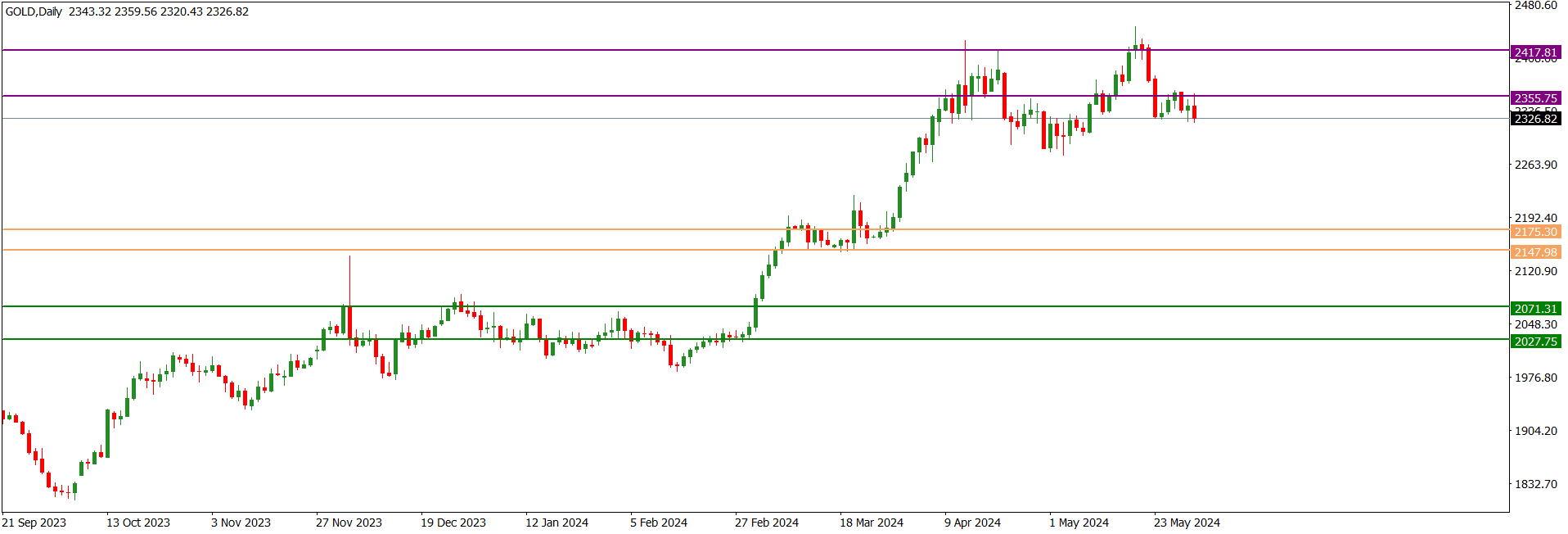The width and height of the screenshot is (1568, 534).
Task: Select the orange 2175.30 price label
Action: tap(1535, 232)
